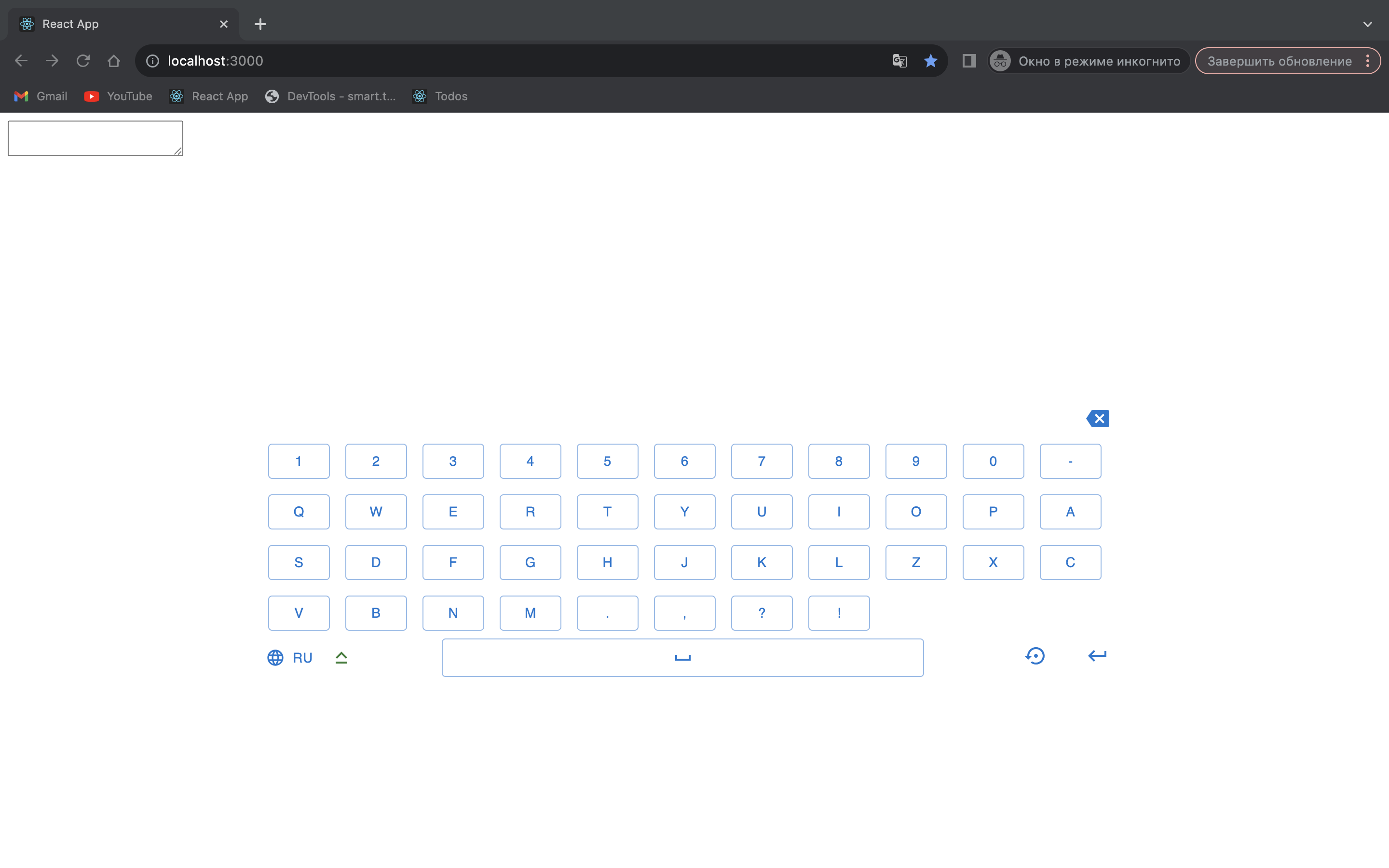Open the Todos bookmark
Image resolution: width=1389 pixels, height=868 pixels.
[440, 96]
